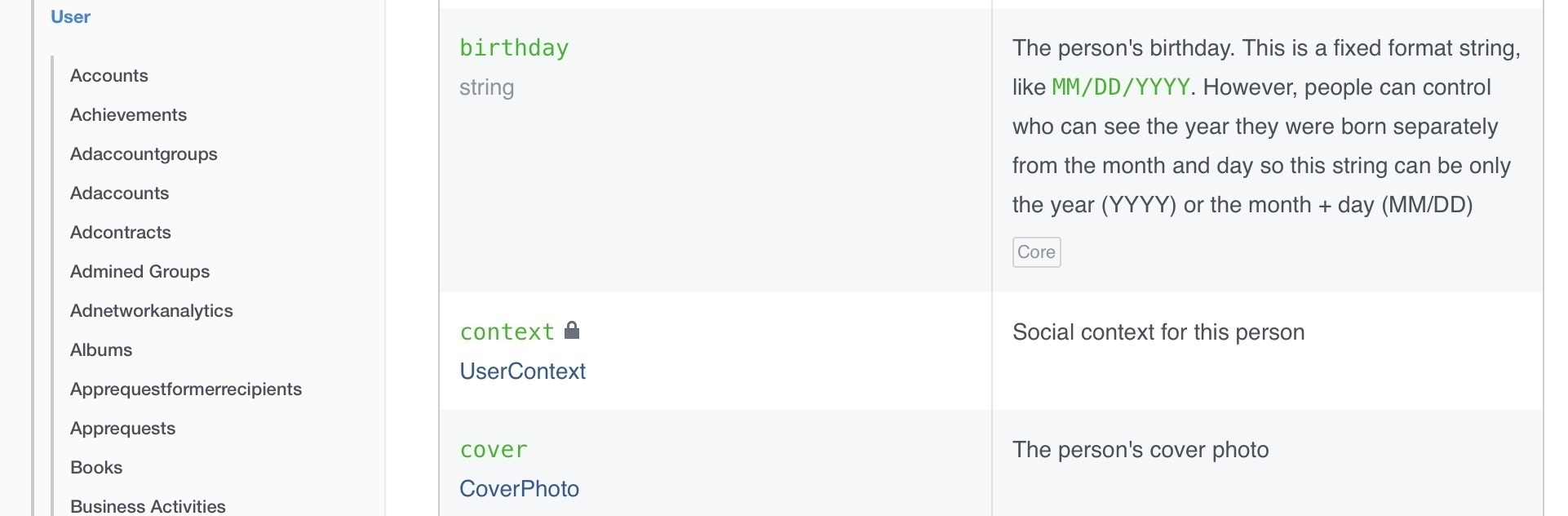Select Admined Groups in sidebar
Screen dimensions: 1568x516
click(x=140, y=272)
